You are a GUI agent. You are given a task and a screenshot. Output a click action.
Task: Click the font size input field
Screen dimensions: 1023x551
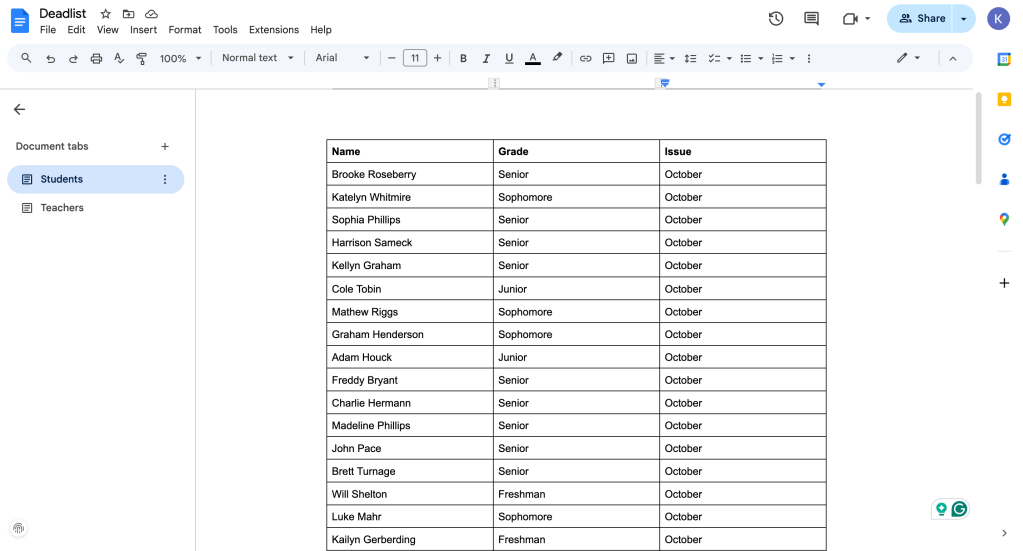click(x=415, y=58)
